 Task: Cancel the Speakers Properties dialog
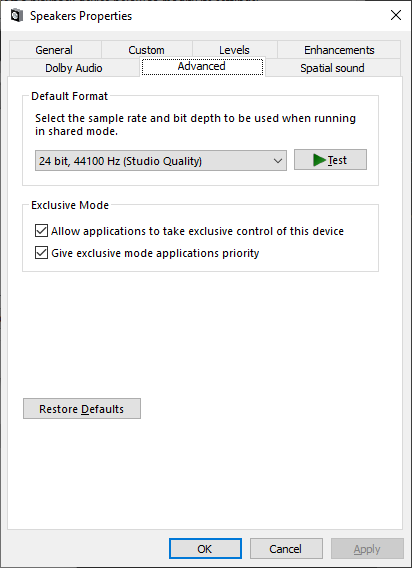(286, 549)
